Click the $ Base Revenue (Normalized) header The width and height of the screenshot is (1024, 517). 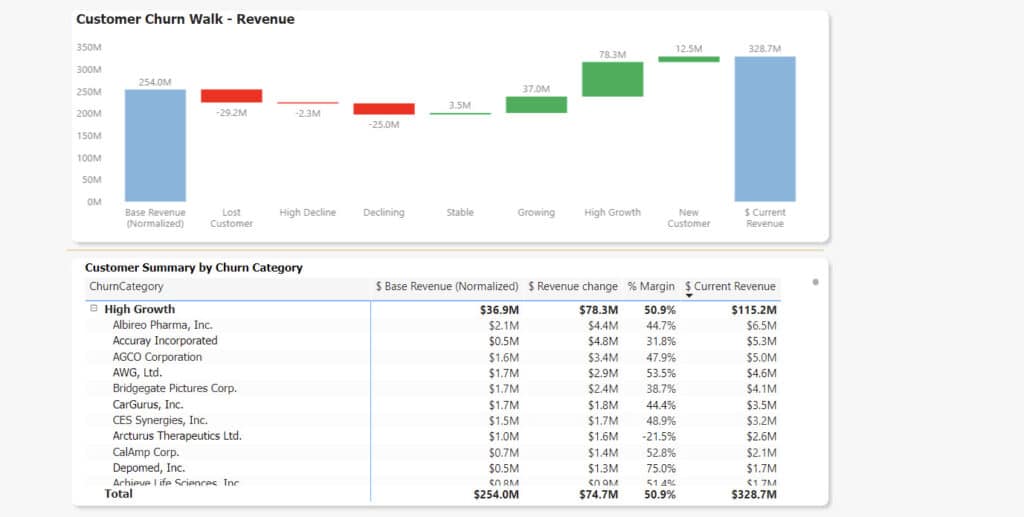(x=447, y=287)
